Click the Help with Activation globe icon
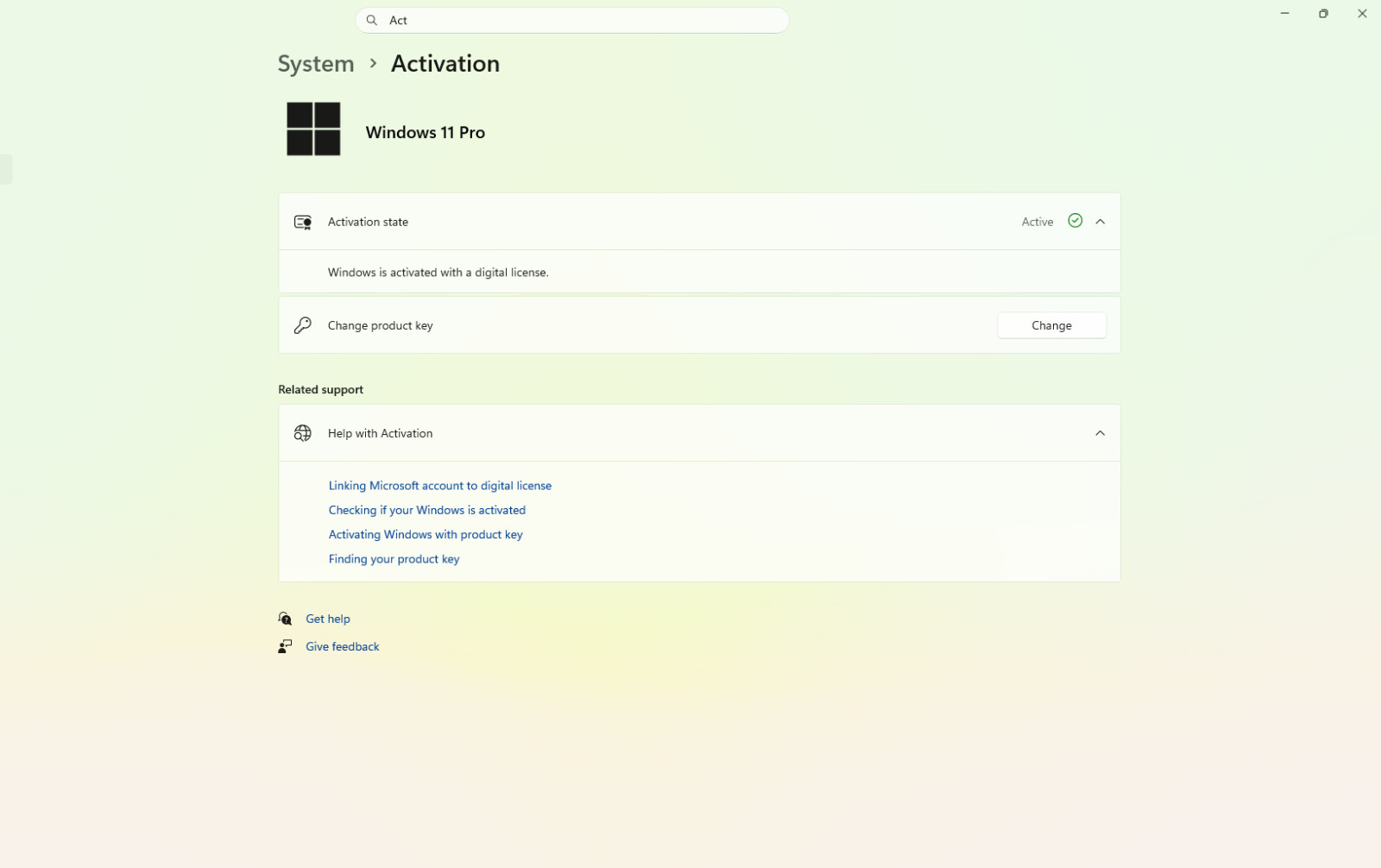Screen dimensions: 1381x868 pos(303,433)
